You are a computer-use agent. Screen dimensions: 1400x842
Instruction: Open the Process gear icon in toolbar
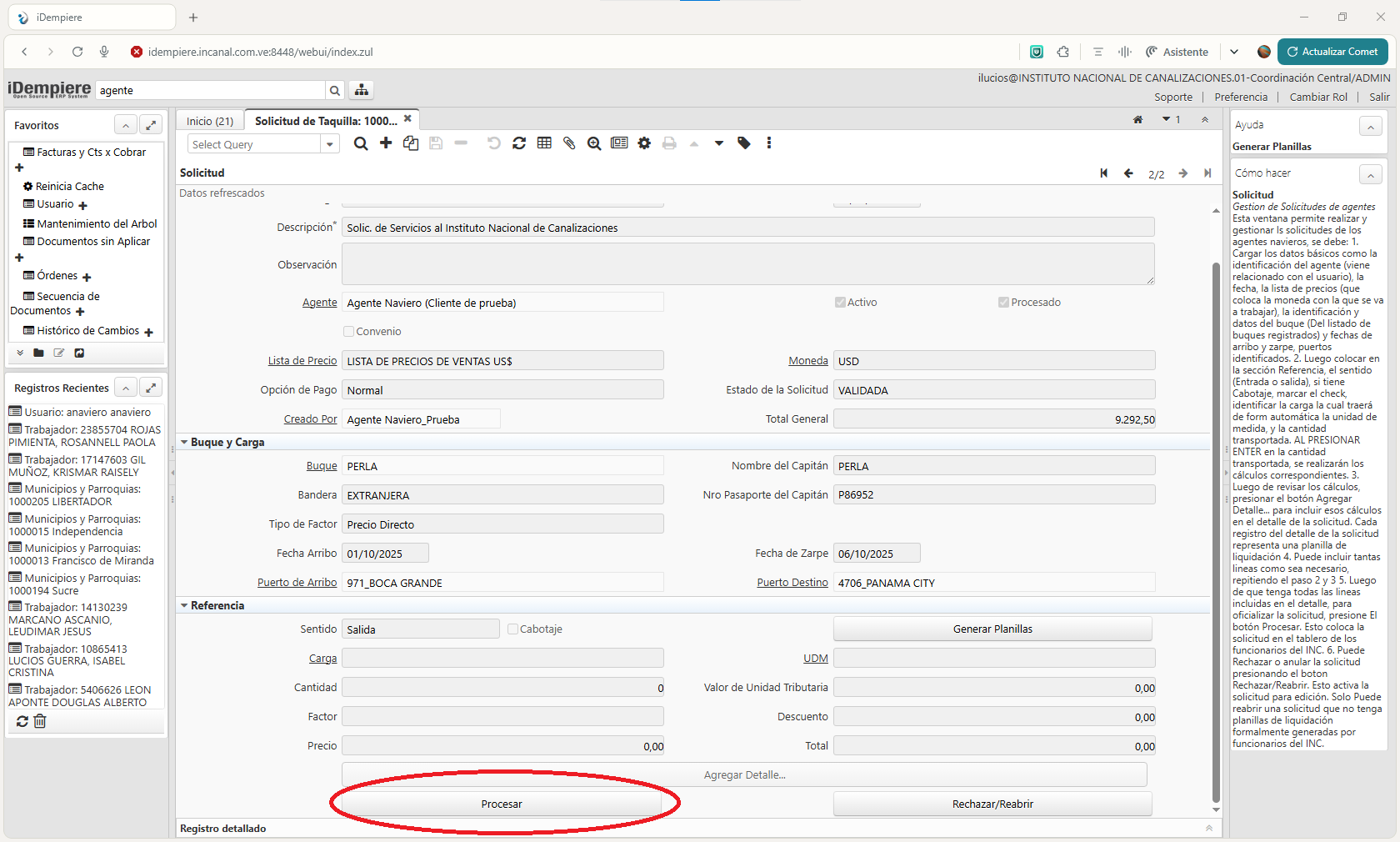click(x=644, y=143)
